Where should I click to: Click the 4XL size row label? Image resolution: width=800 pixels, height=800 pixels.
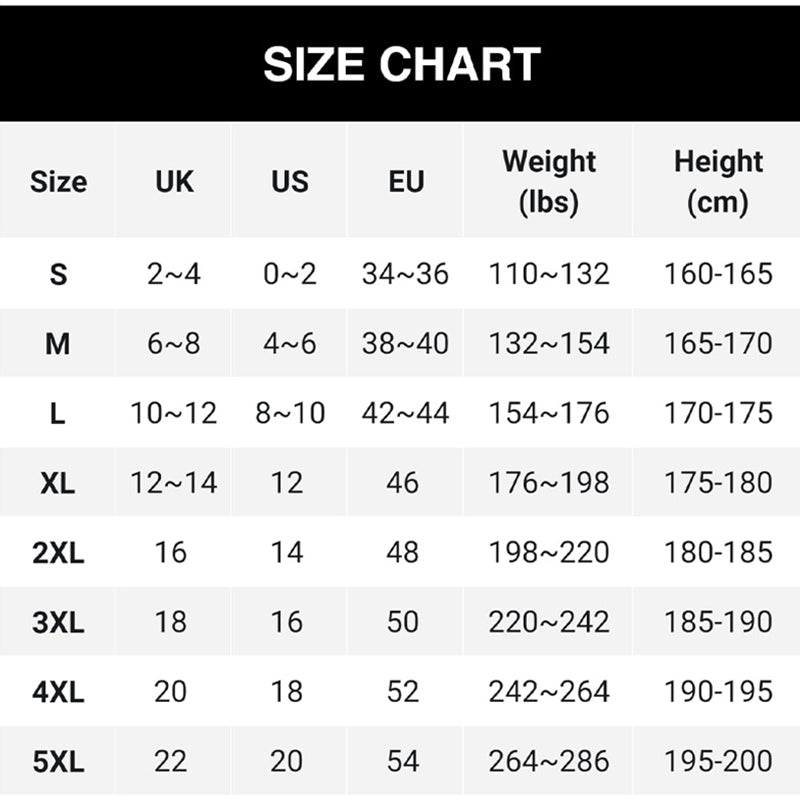(58, 691)
